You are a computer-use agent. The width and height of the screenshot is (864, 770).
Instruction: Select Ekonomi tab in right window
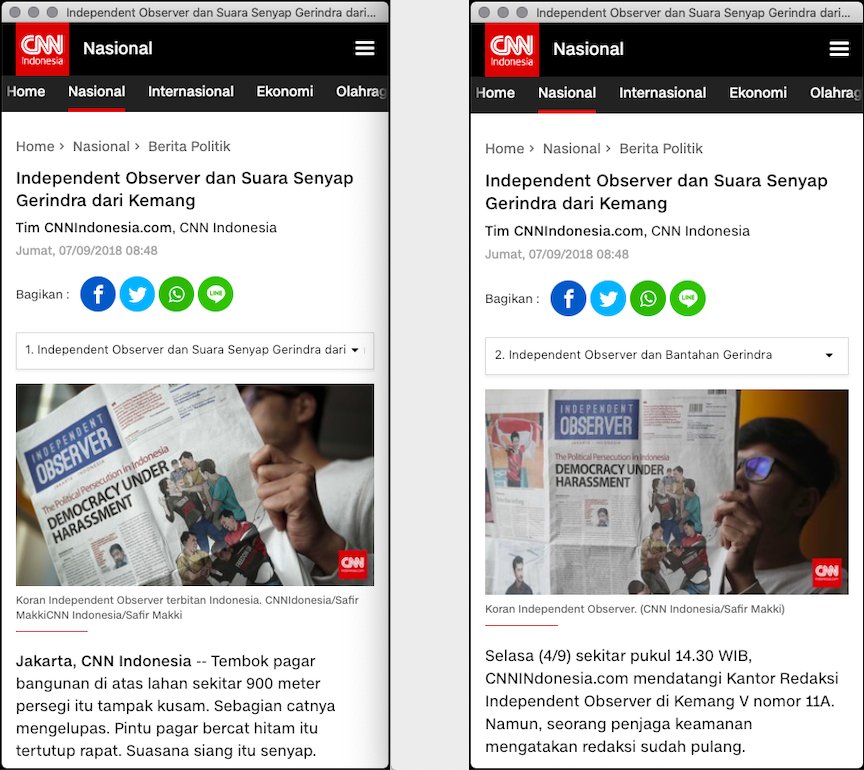(758, 93)
